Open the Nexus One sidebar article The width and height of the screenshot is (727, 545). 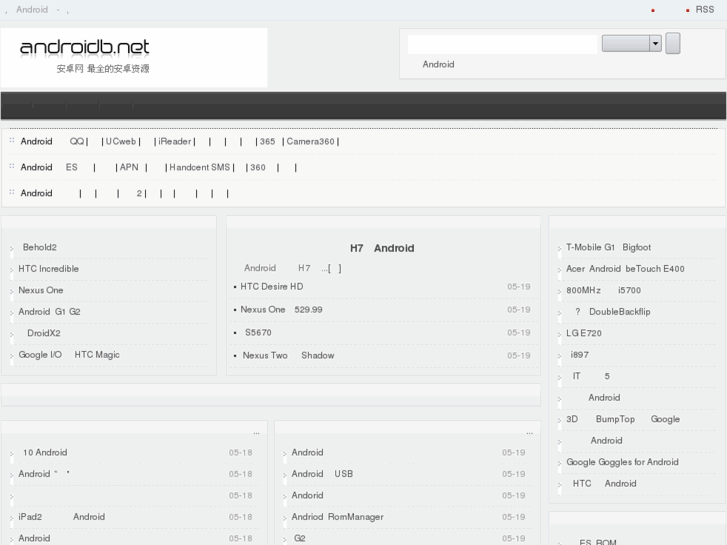click(41, 290)
